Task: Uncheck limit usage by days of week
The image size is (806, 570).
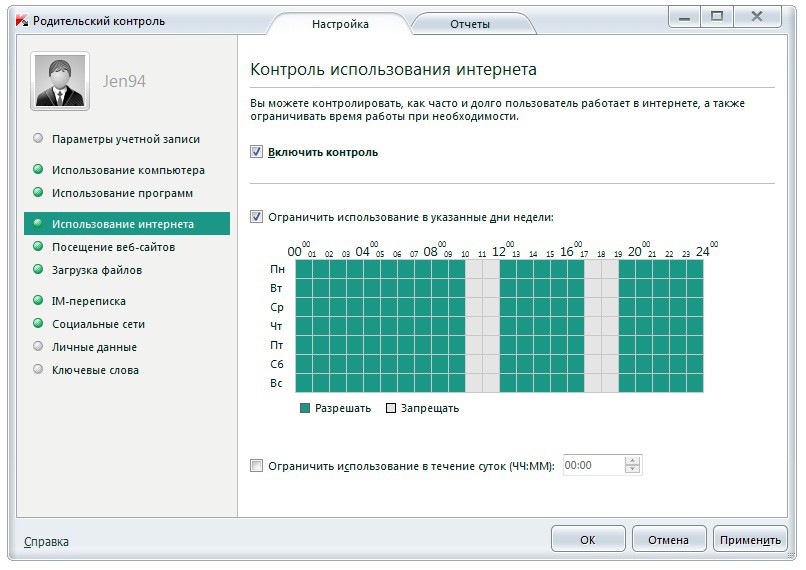Action: pos(257,216)
